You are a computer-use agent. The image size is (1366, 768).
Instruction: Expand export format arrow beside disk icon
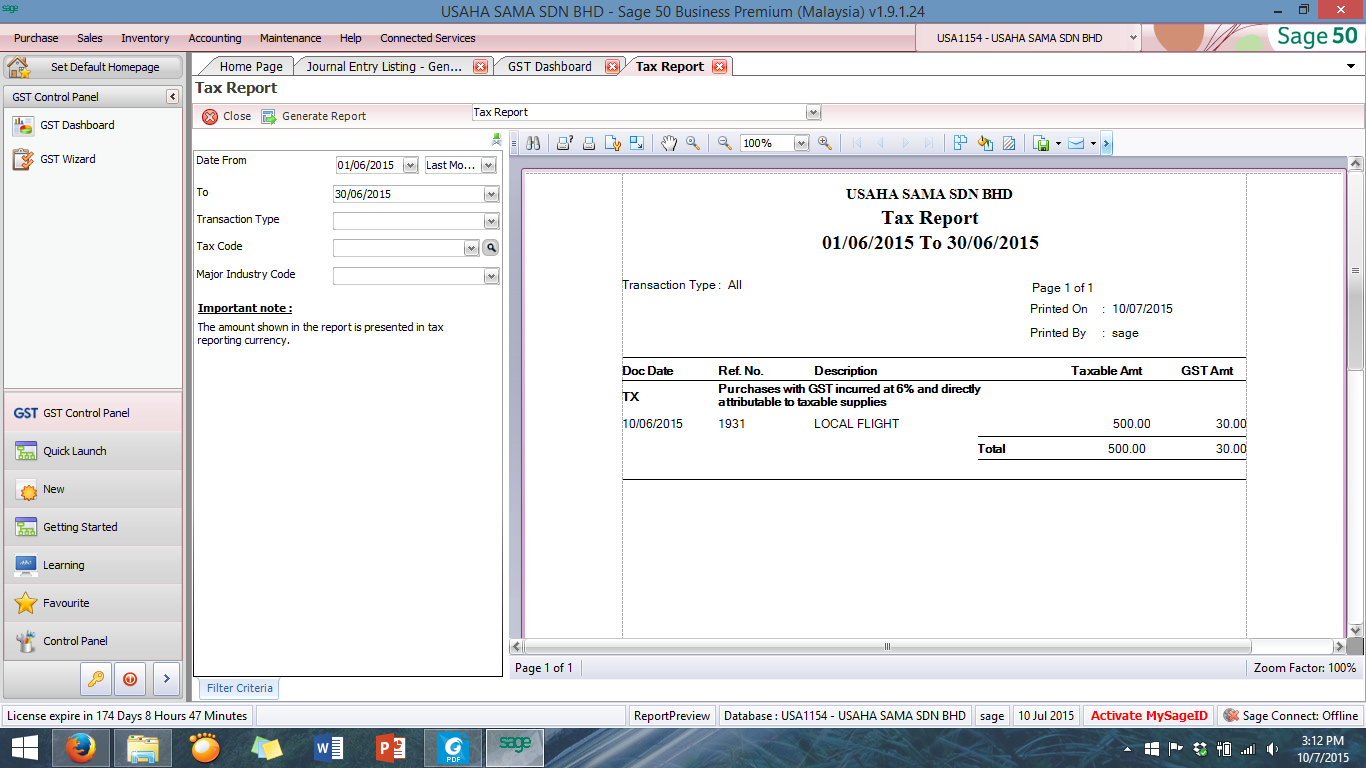coord(1058,143)
